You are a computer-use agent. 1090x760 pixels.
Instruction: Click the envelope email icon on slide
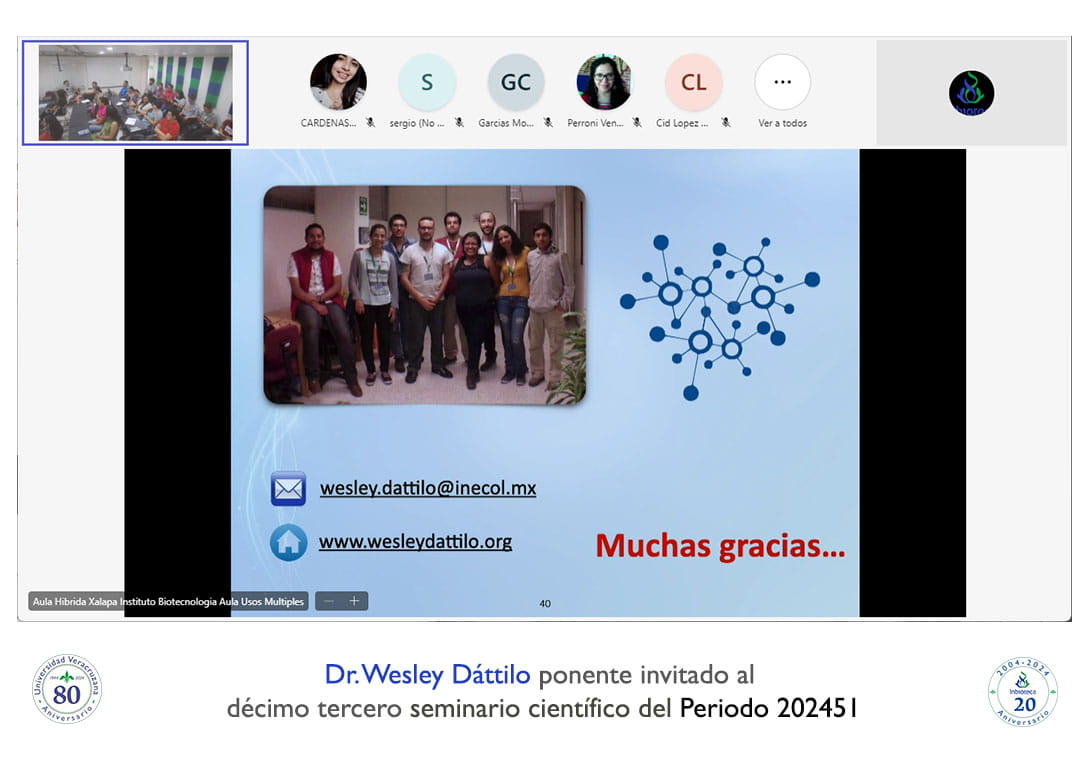pos(288,489)
